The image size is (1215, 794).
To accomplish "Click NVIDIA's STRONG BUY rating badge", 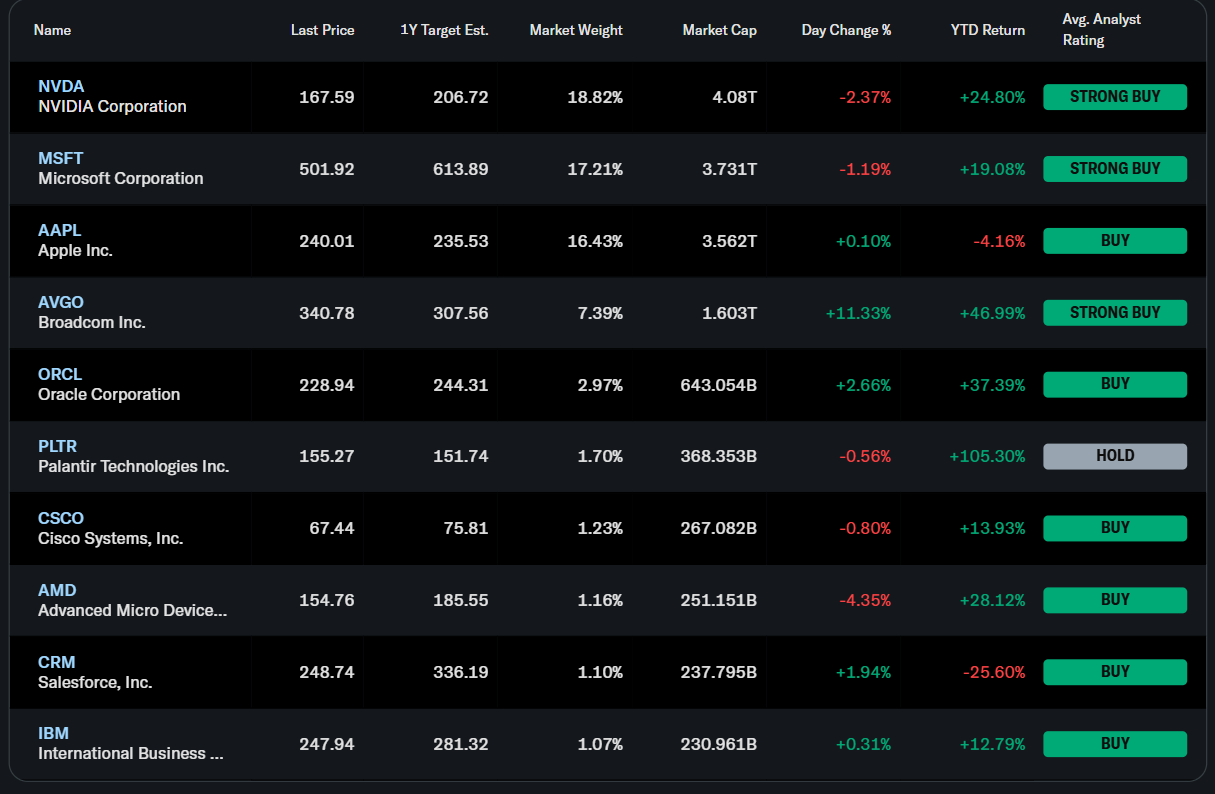I will click(x=1115, y=97).
